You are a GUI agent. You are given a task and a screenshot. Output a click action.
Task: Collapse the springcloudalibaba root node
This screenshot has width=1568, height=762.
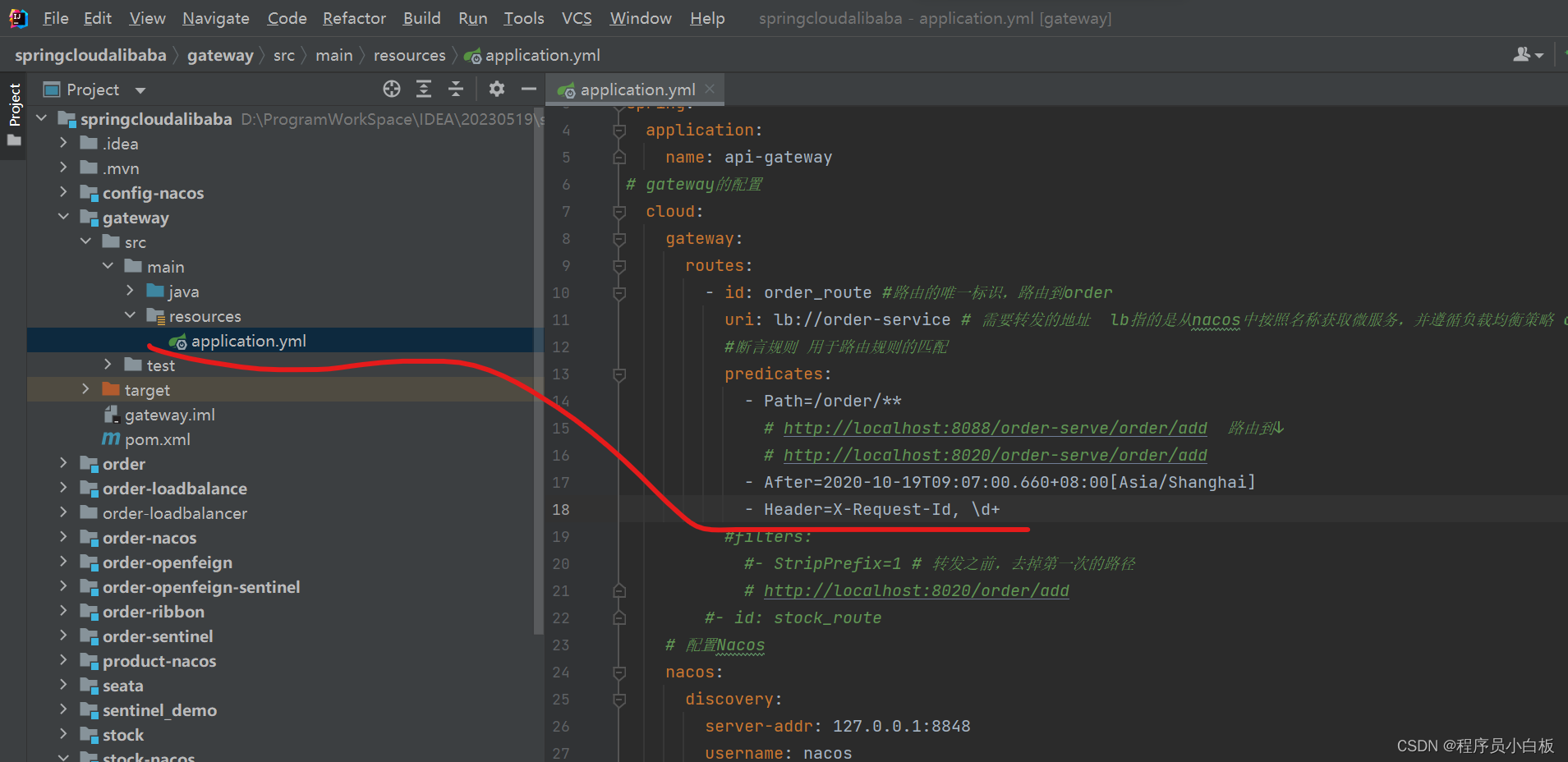point(42,119)
